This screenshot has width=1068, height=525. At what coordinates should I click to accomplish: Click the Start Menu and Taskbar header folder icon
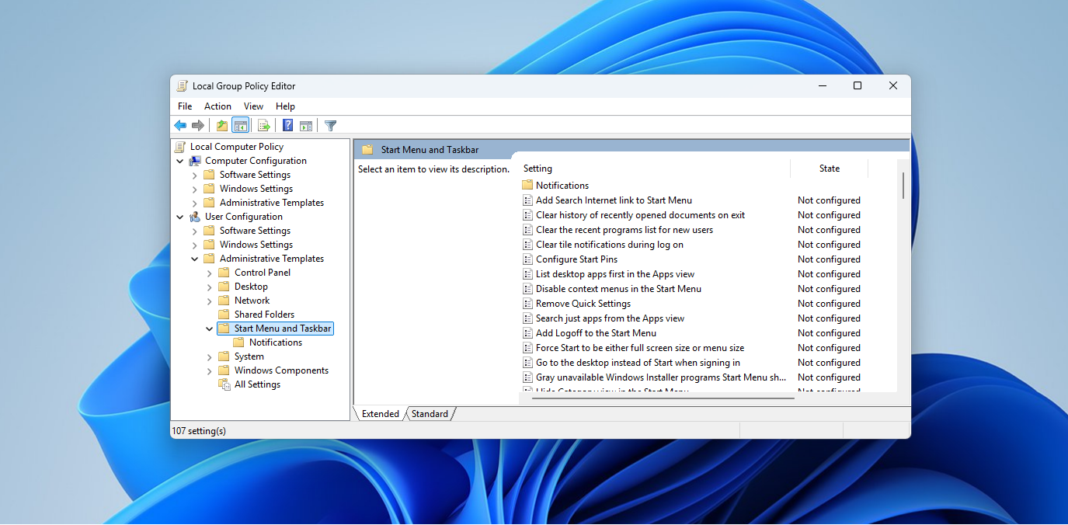click(368, 149)
